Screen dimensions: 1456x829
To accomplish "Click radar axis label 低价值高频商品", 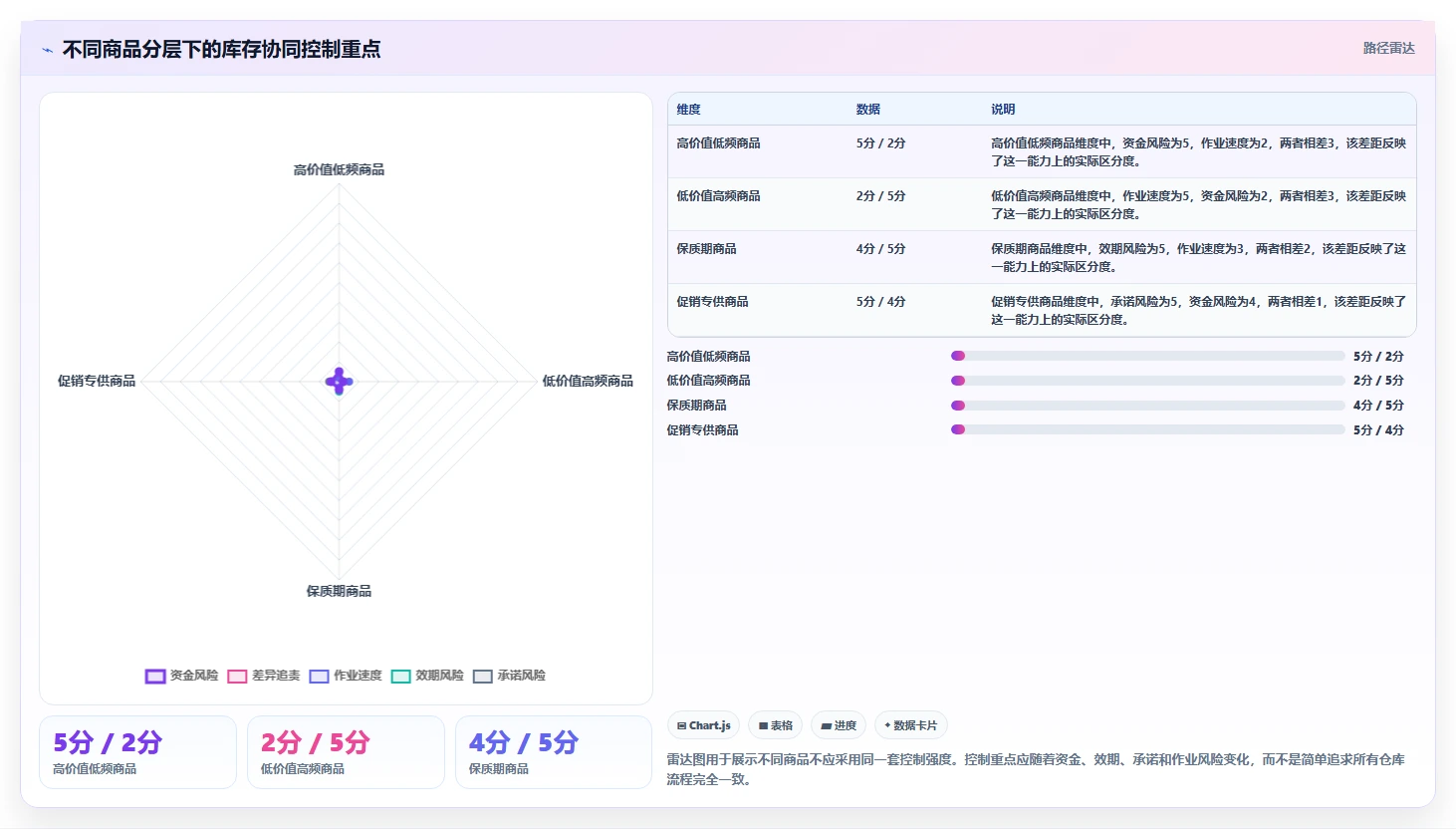I will [588, 381].
